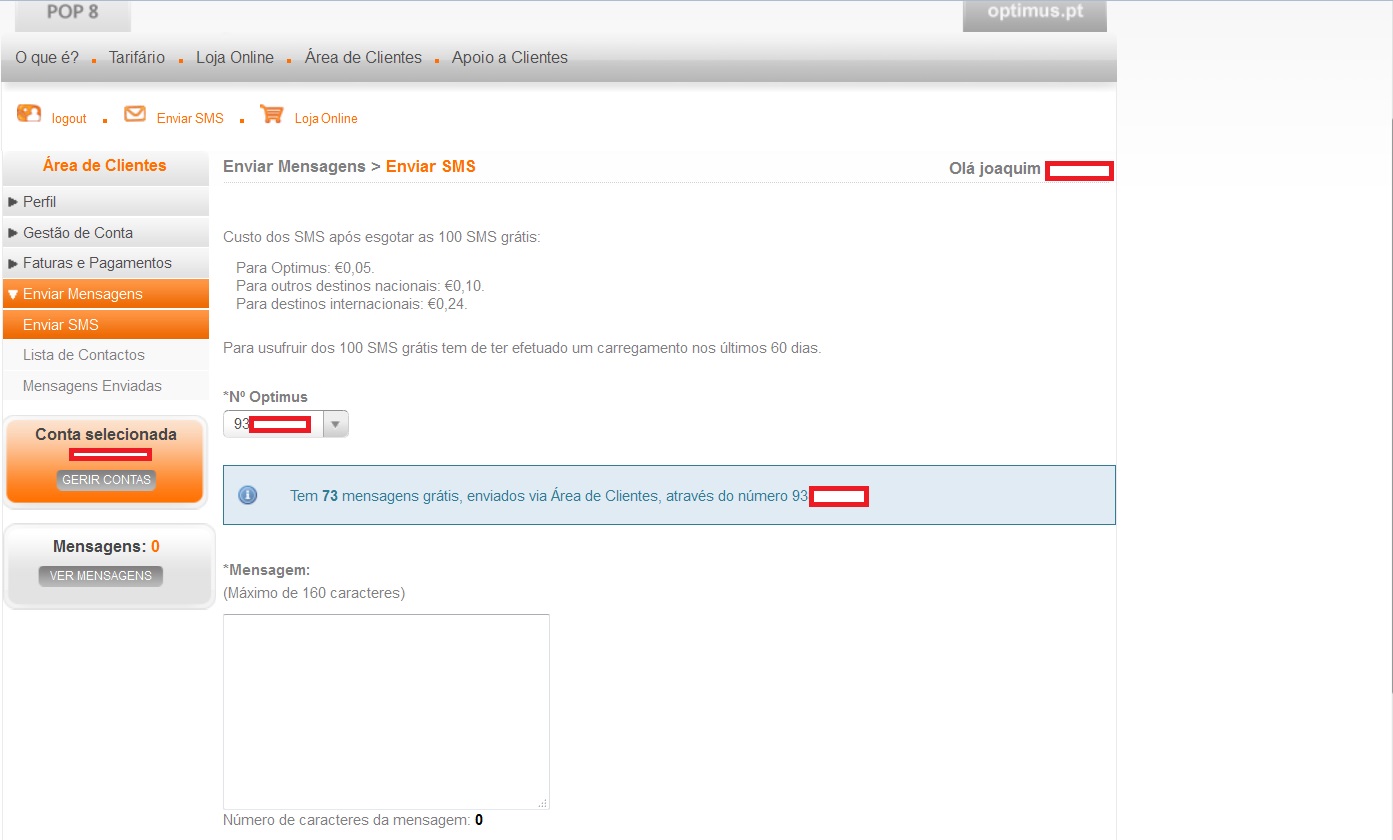This screenshot has height=840, width=1393.
Task: Click the POP 8 logo tab
Action: pyautogui.click(x=72, y=14)
